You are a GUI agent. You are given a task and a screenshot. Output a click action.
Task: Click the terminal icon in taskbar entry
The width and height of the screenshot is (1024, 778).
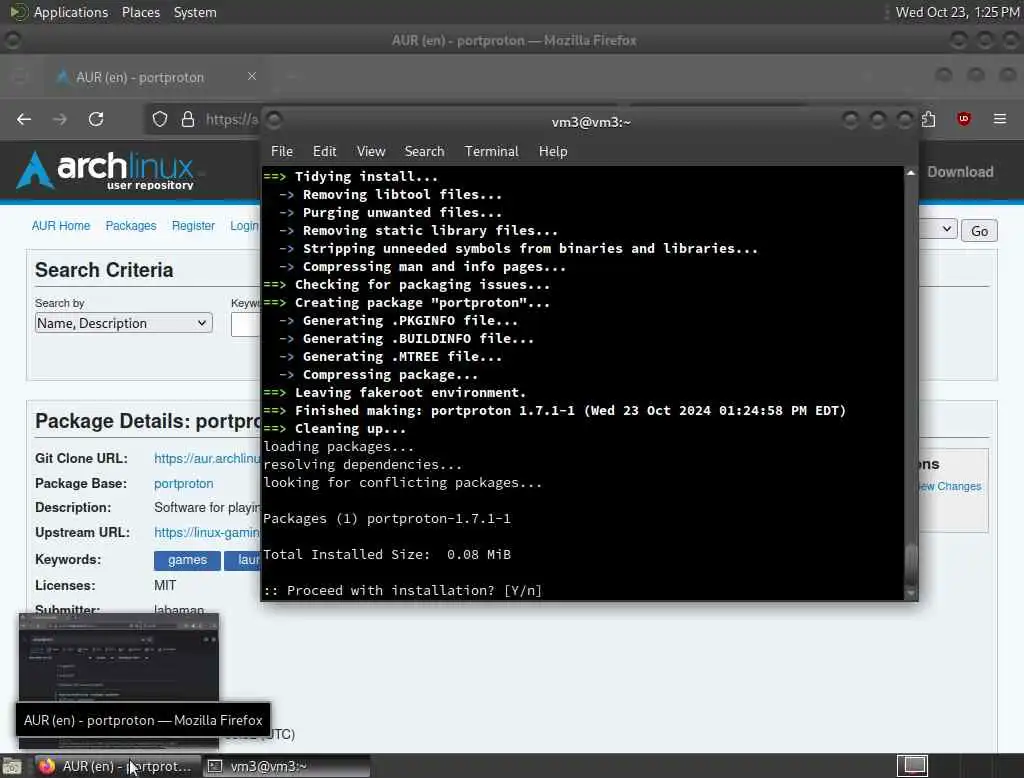pos(215,766)
